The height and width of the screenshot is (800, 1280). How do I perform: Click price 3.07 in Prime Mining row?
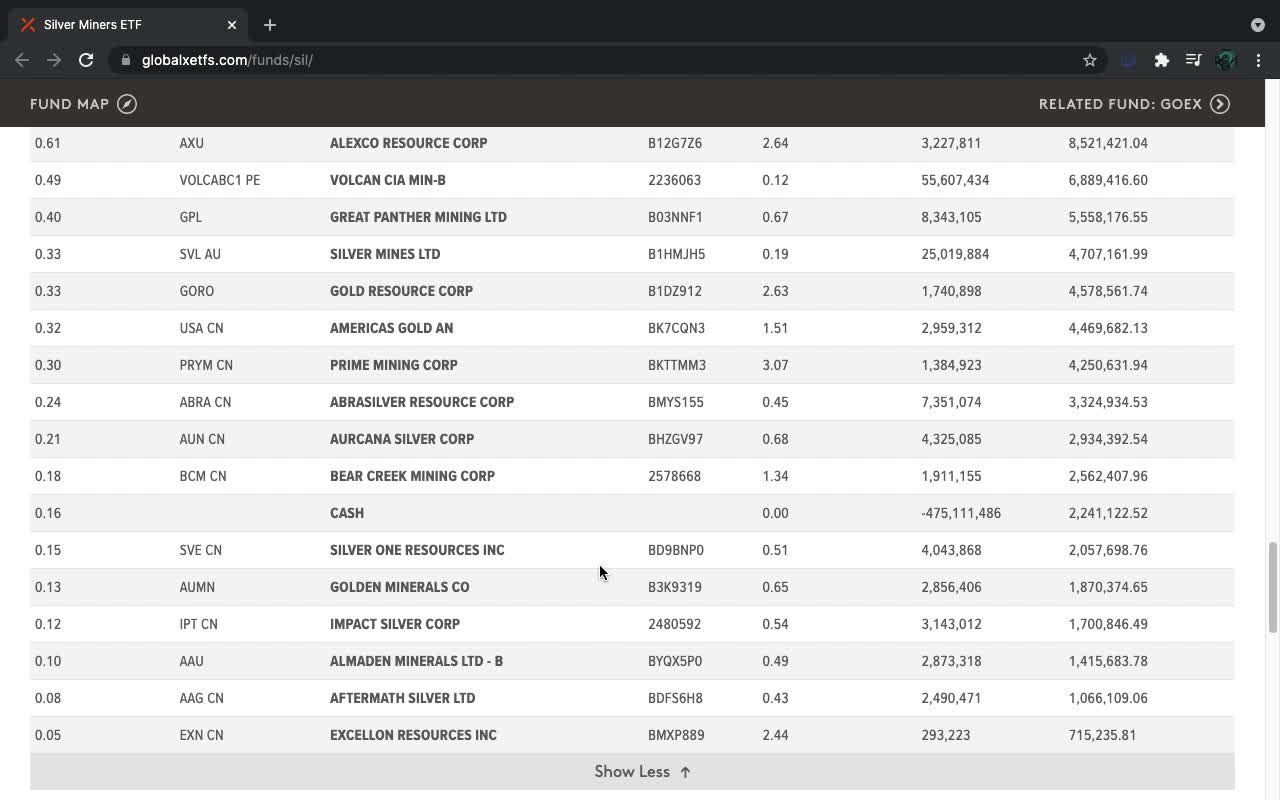tap(775, 365)
